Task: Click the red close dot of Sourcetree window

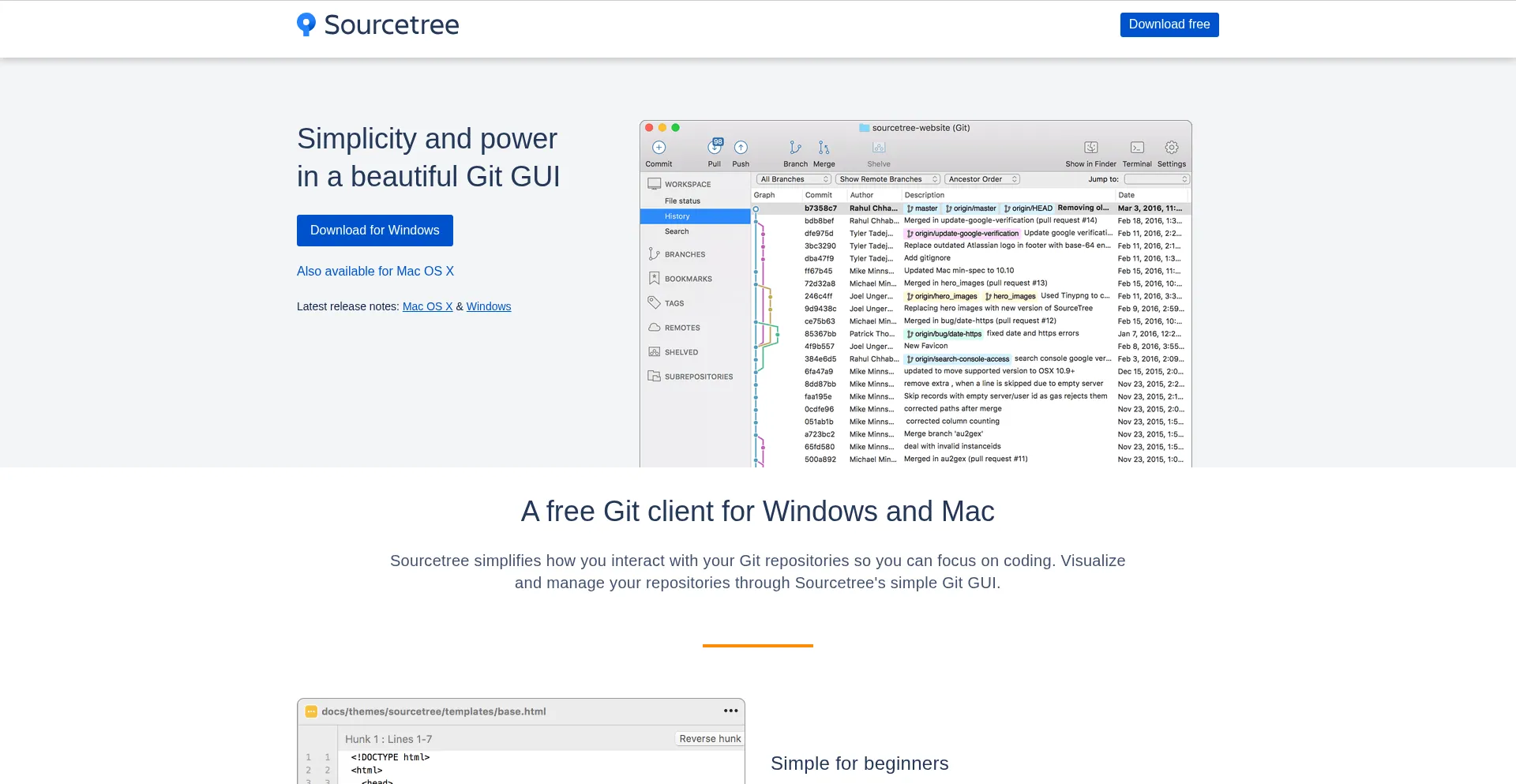Action: [x=649, y=127]
